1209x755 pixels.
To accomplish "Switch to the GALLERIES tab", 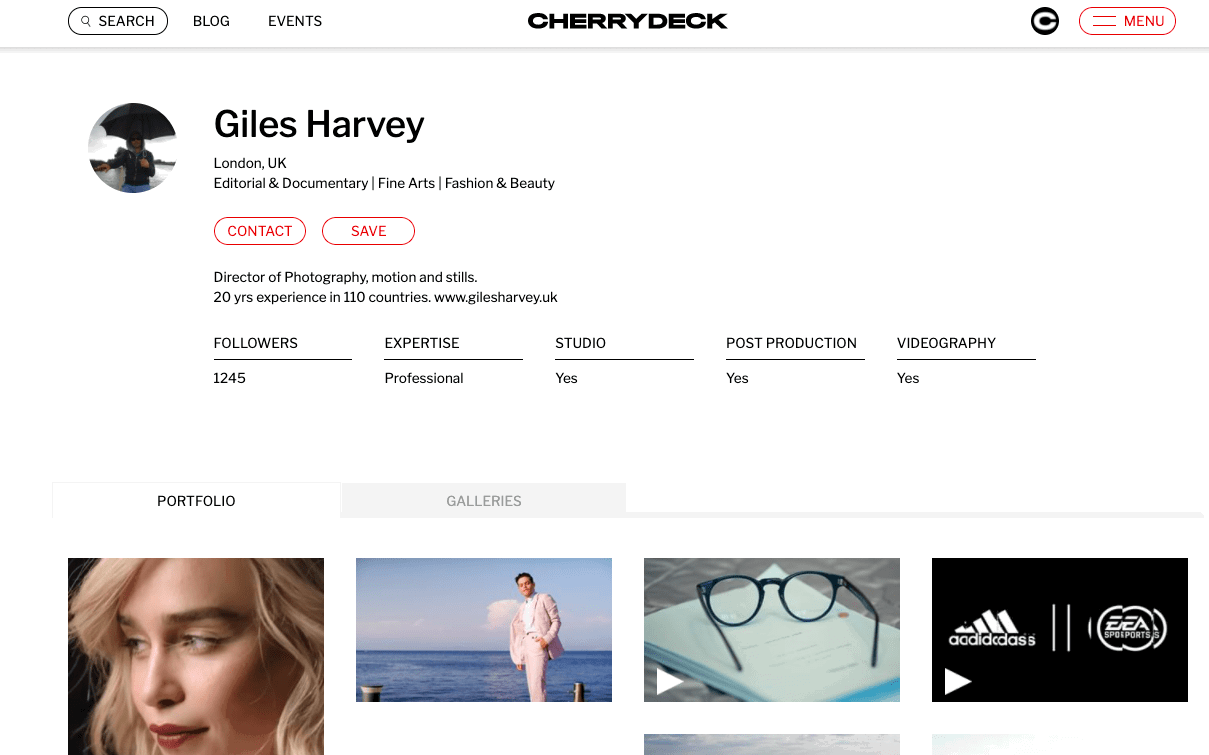I will [484, 501].
